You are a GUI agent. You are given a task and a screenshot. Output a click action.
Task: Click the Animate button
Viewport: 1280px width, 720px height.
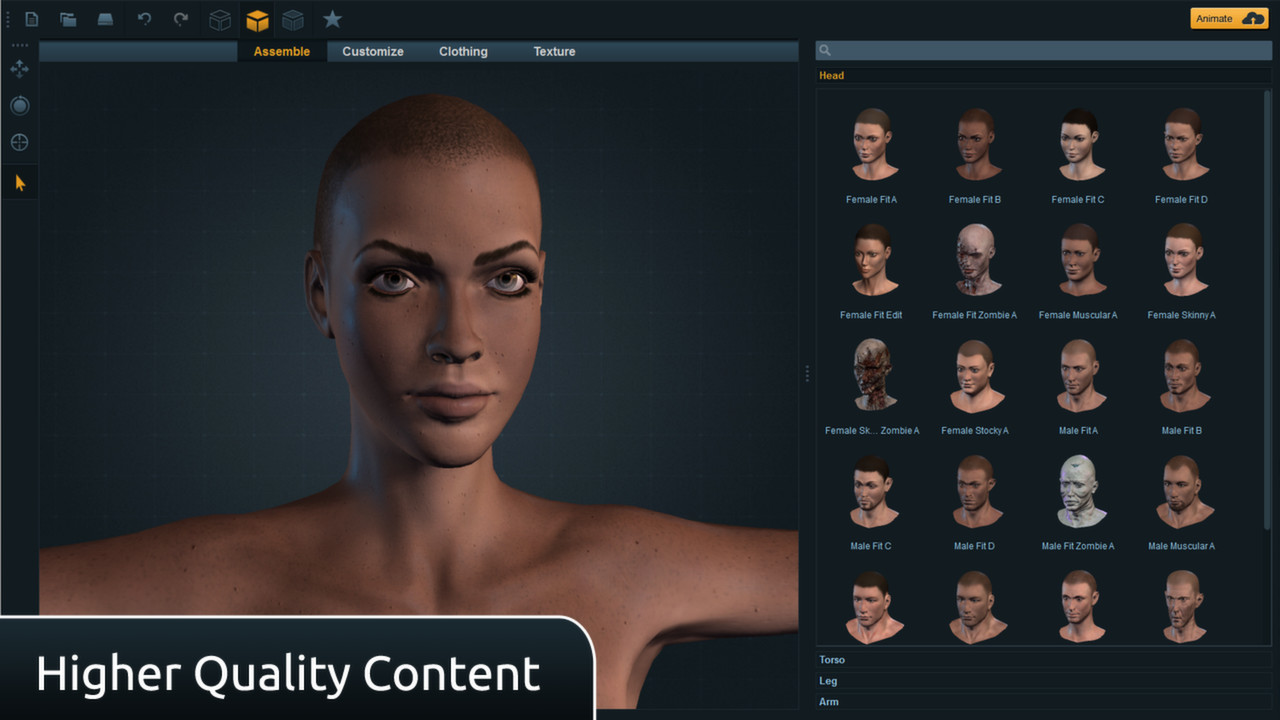1228,18
